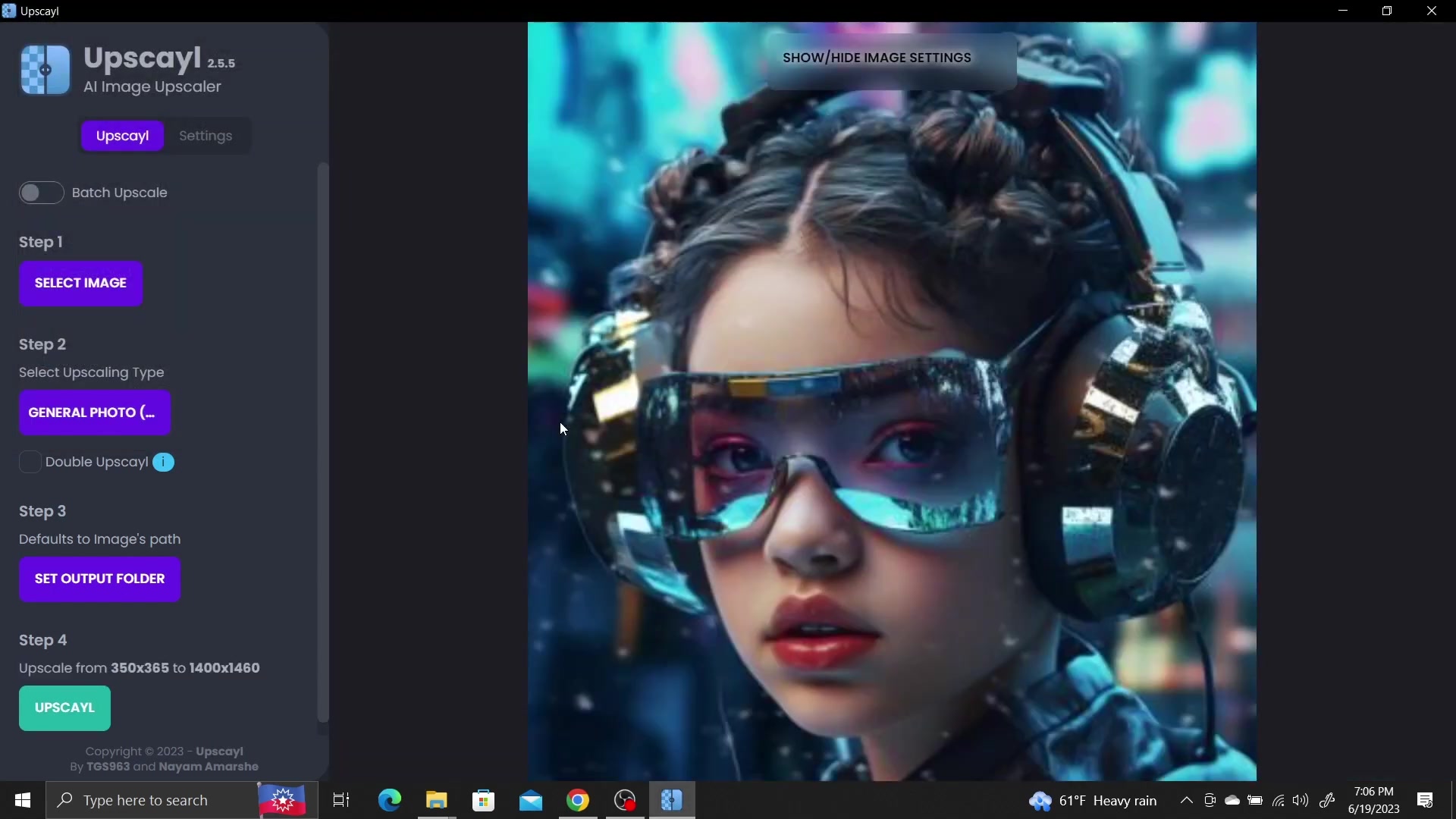
Task: Check the Double Upscayl checkbox
Action: coord(30,462)
